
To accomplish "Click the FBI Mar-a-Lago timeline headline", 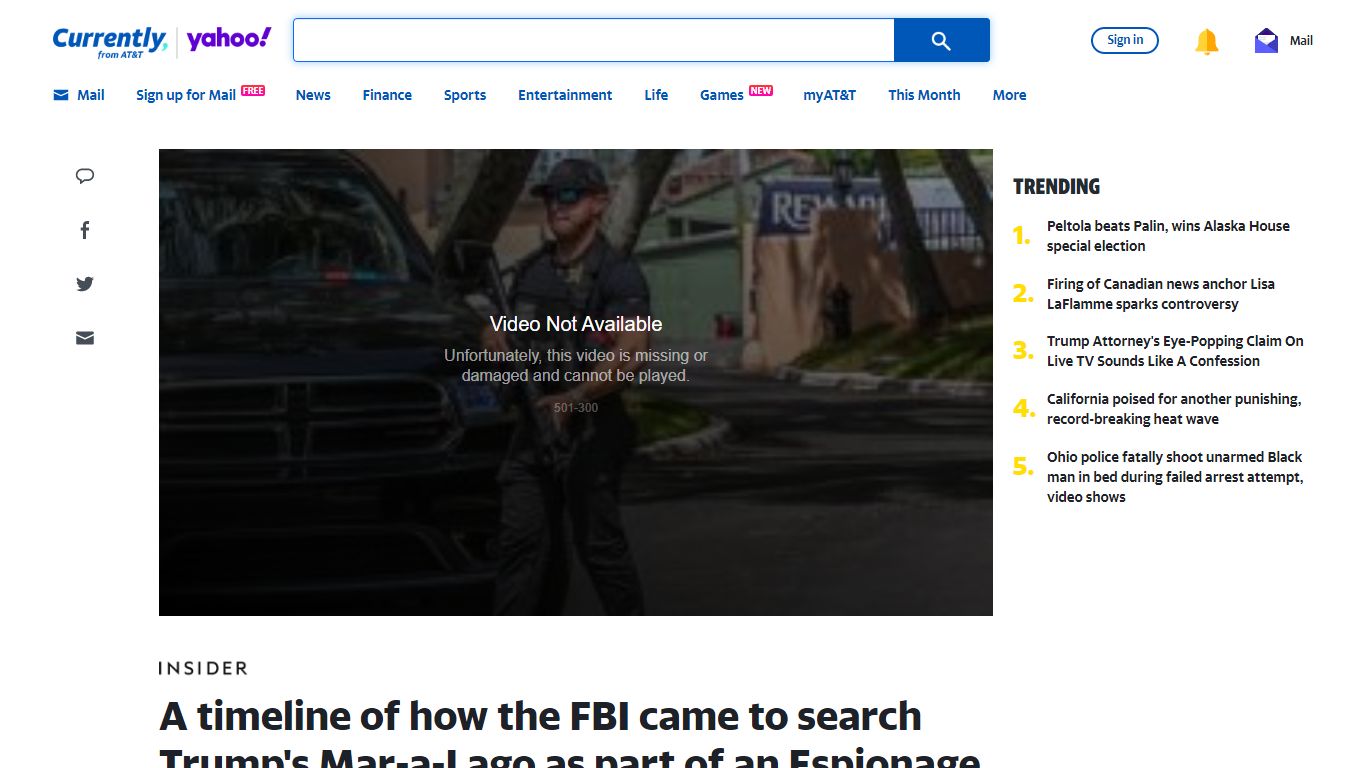I will (570, 740).
